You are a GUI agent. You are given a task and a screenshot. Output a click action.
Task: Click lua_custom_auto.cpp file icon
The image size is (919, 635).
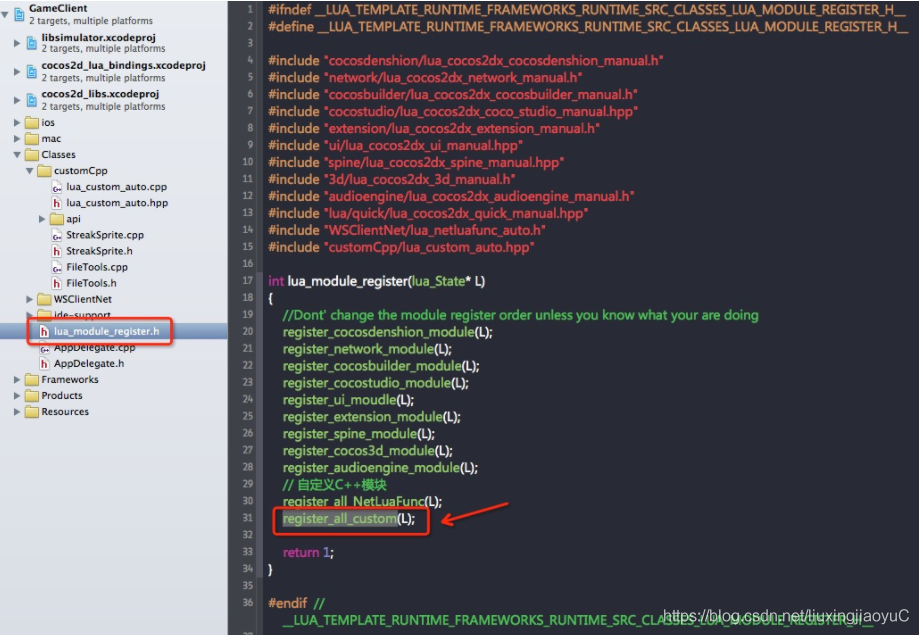pos(56,187)
